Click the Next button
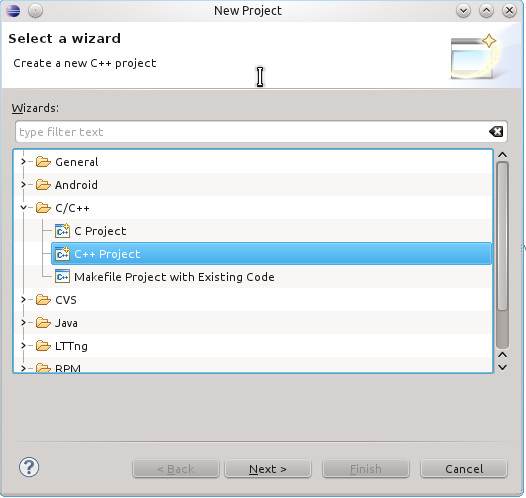Image resolution: width=526 pixels, height=498 pixels. [268, 468]
